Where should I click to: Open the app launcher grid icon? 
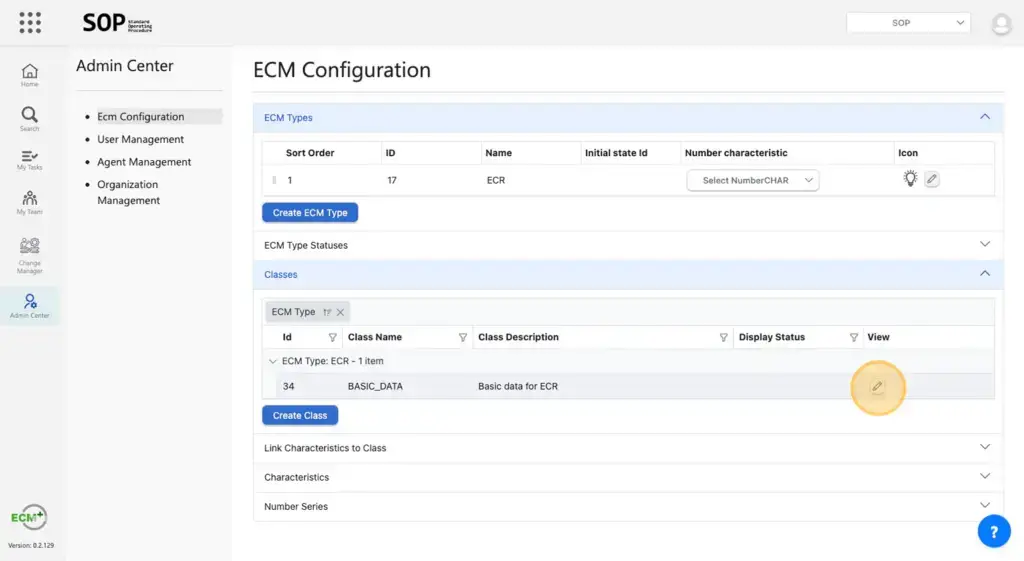(x=30, y=23)
